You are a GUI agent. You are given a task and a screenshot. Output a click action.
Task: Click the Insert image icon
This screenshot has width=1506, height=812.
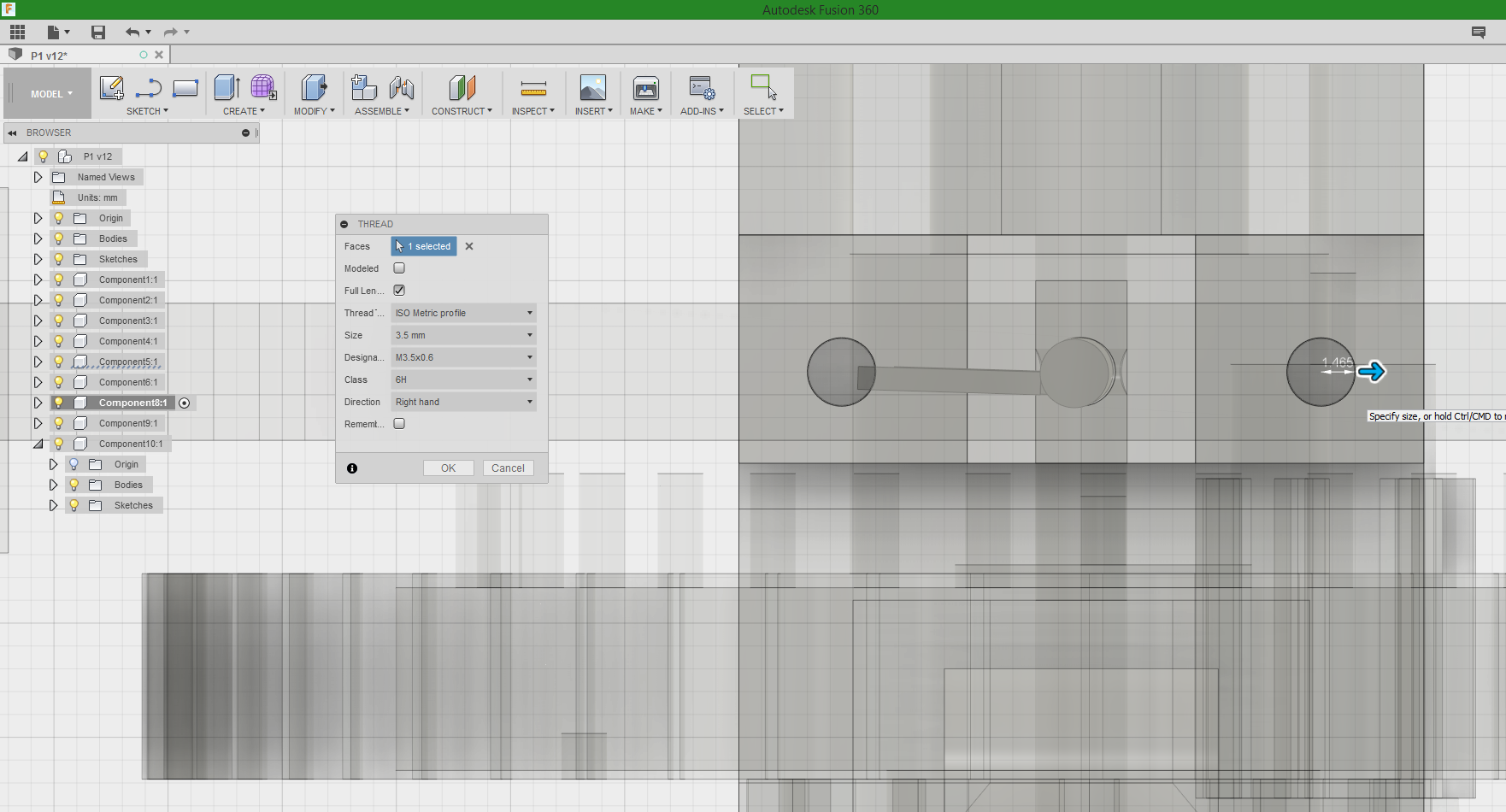[593, 87]
